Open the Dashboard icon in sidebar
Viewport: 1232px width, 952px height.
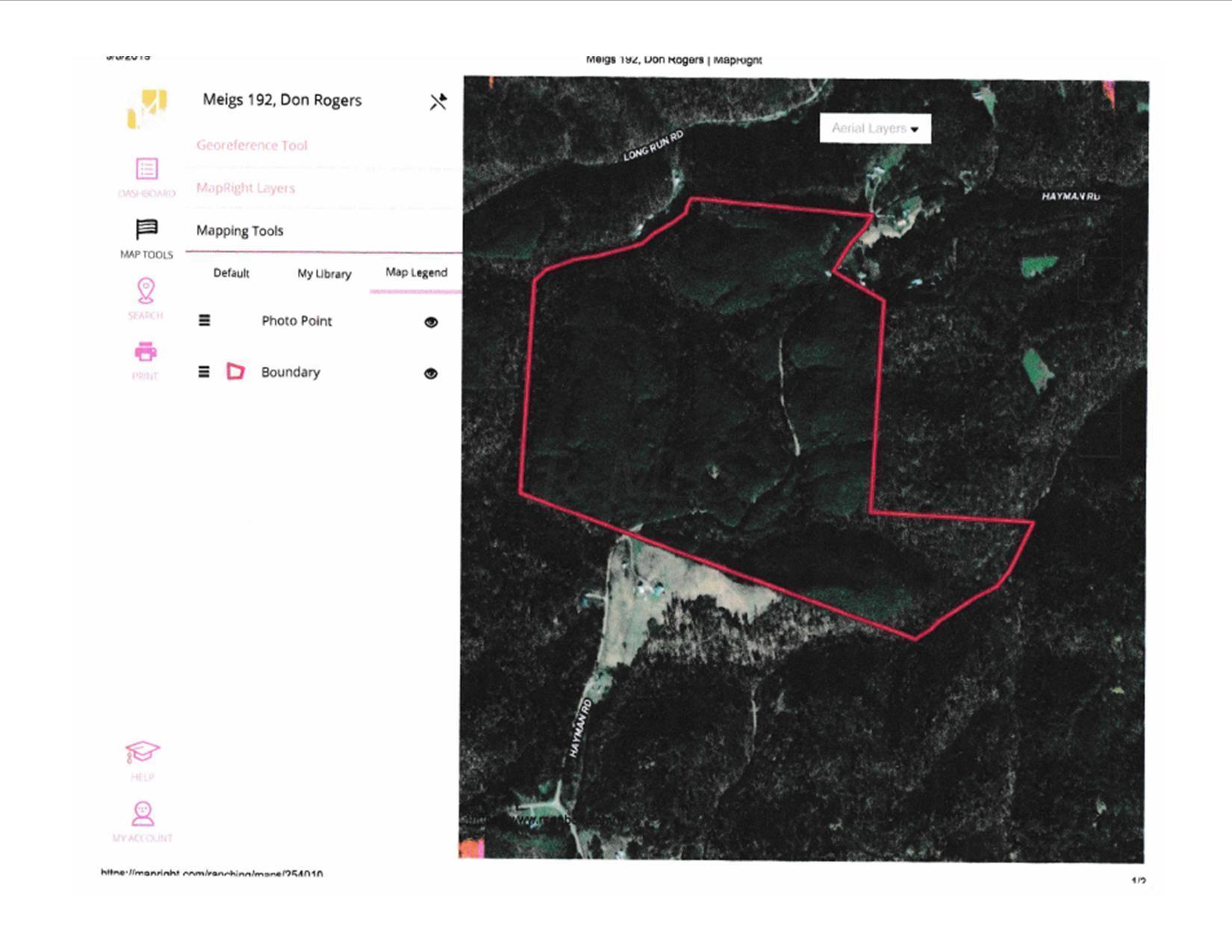[146, 169]
